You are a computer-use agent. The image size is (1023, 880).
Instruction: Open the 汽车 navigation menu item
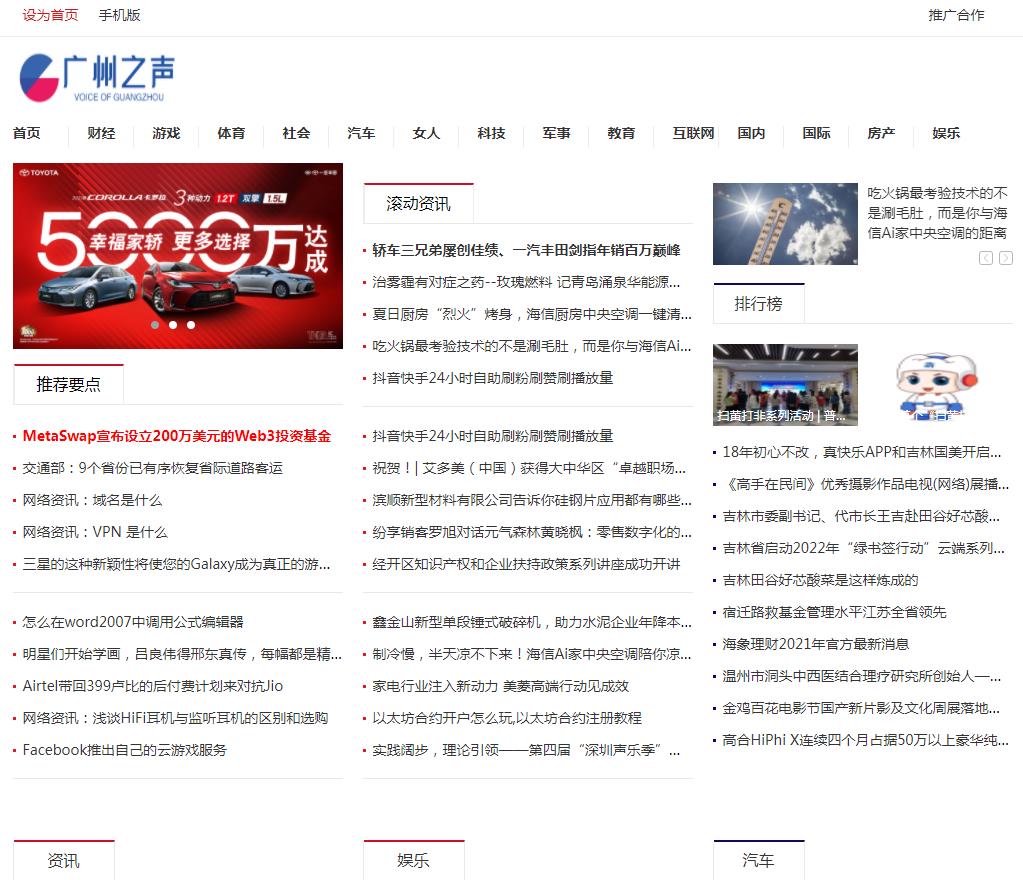(361, 133)
